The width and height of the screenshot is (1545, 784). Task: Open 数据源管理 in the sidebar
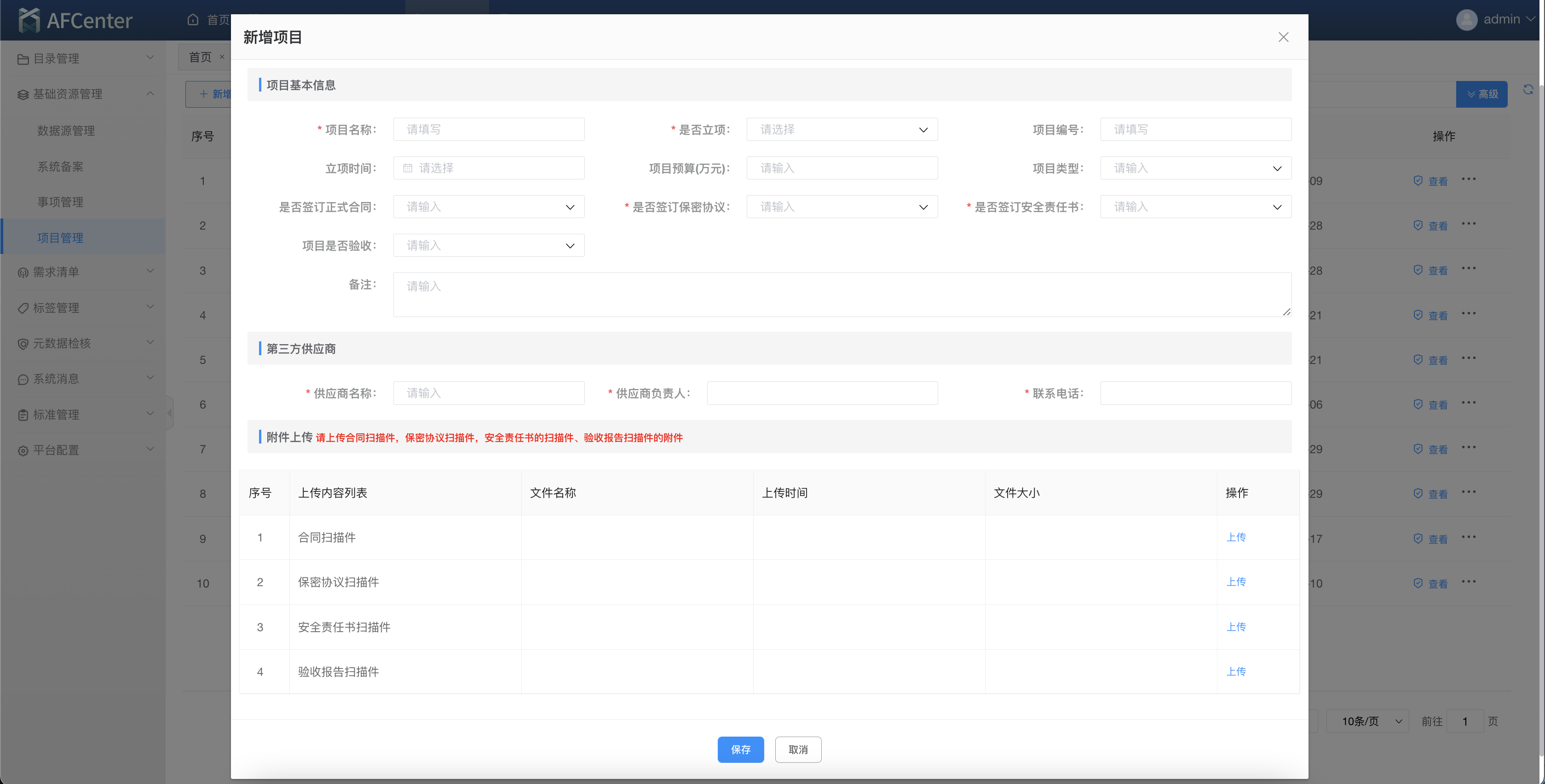66,131
